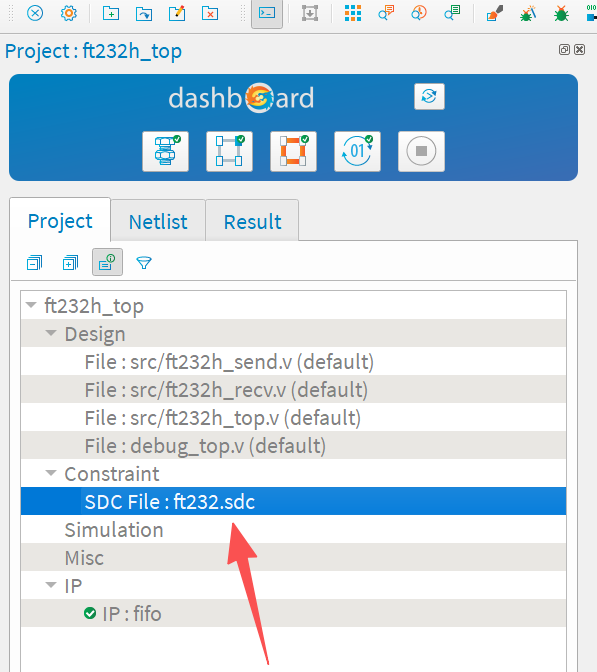Switch to the Netlist tab
Viewport: 597px width, 672px height.
(x=158, y=222)
